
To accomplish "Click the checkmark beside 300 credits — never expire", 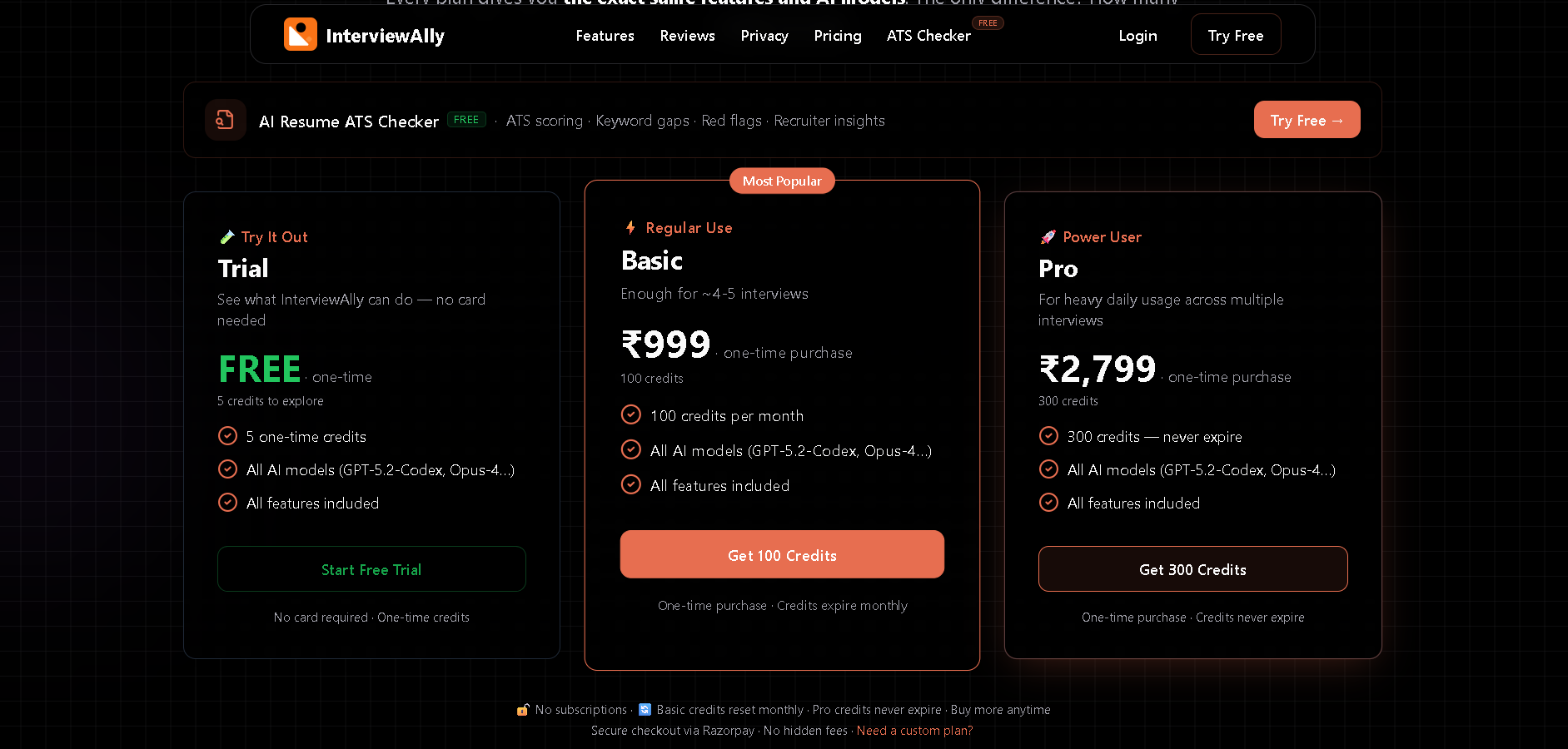I will point(1048,435).
